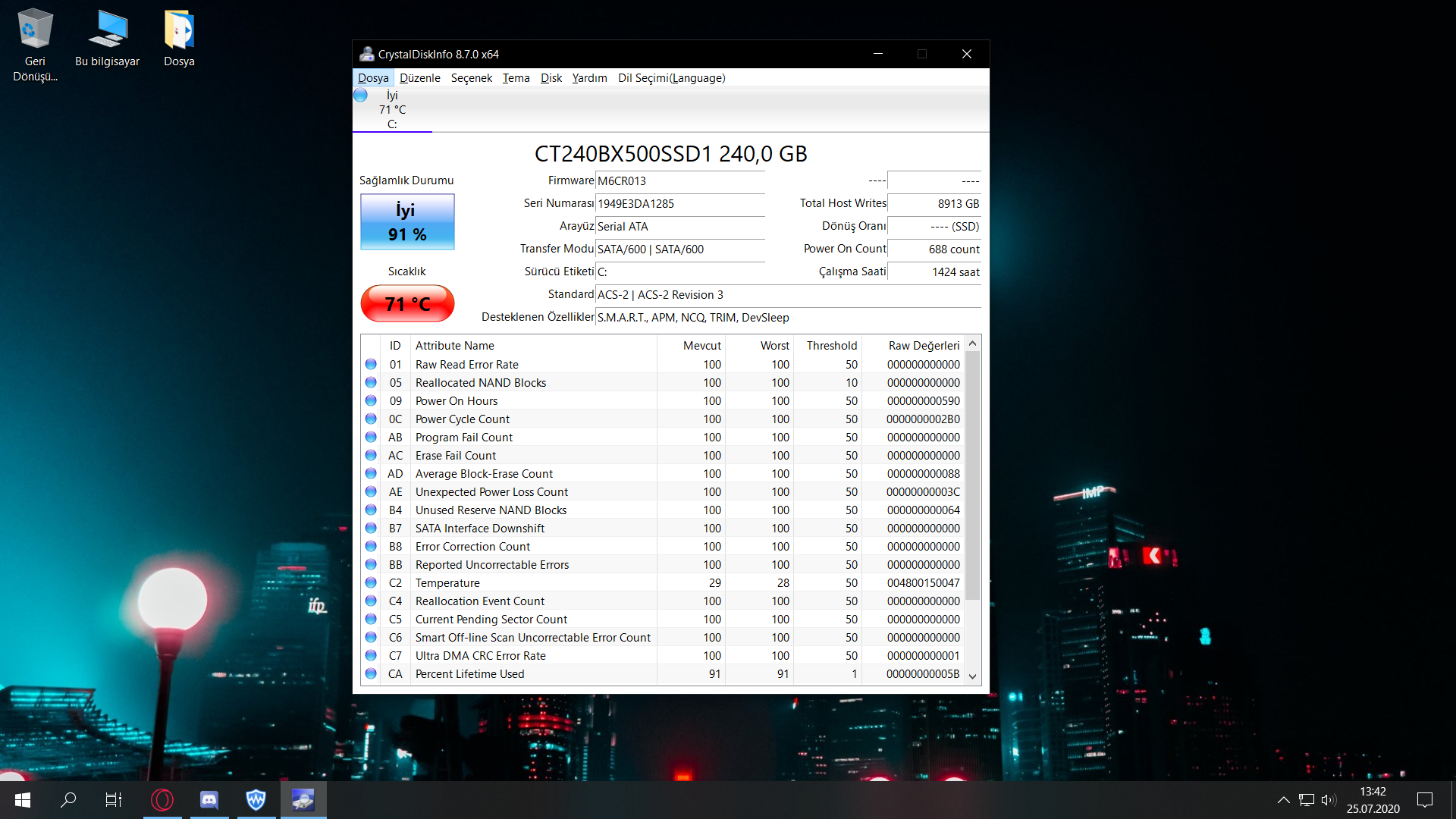
Task: Click the attribute list vertical scrollbar thumb
Action: pos(973,475)
